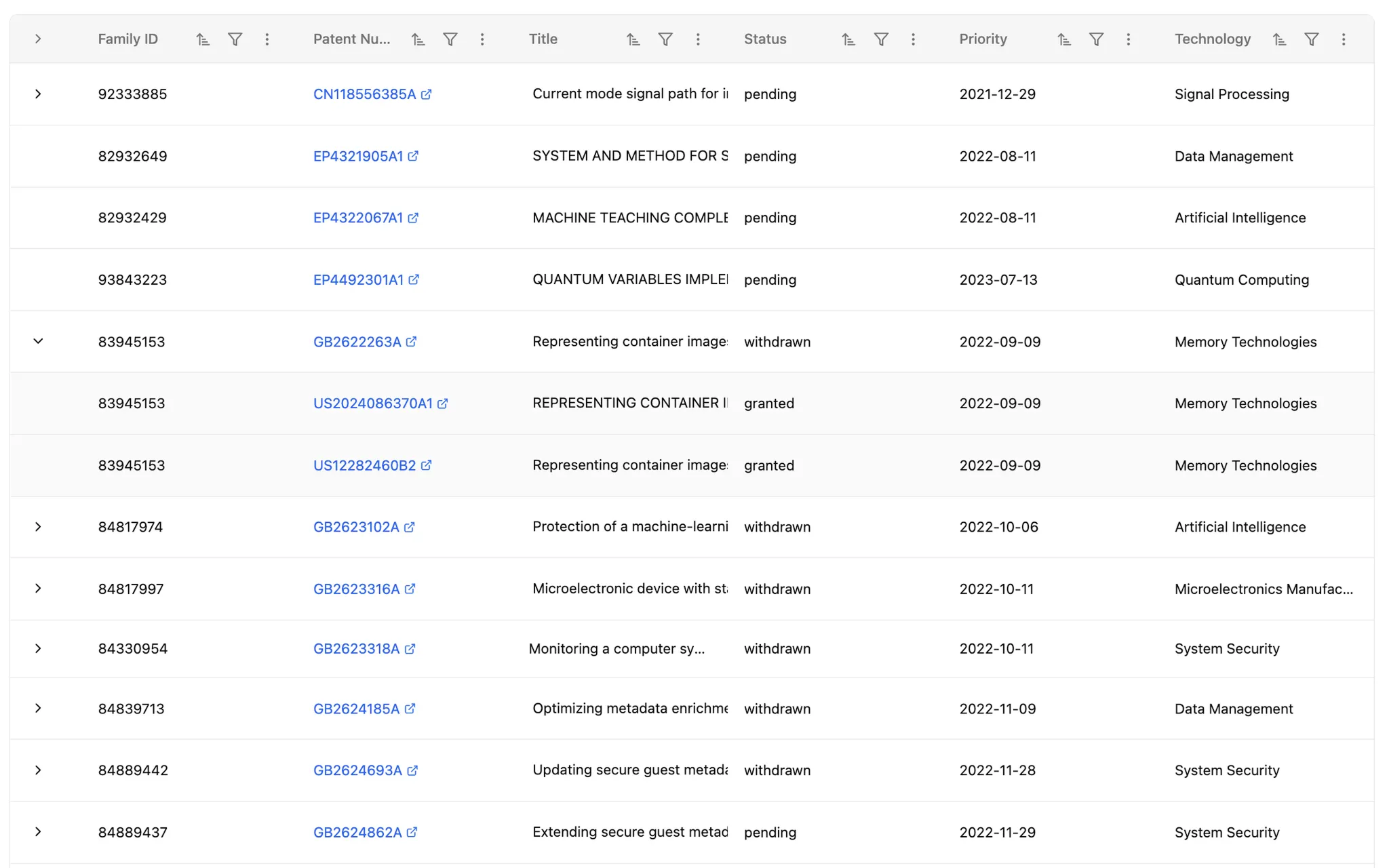Open filter for Patent Number column

point(450,39)
